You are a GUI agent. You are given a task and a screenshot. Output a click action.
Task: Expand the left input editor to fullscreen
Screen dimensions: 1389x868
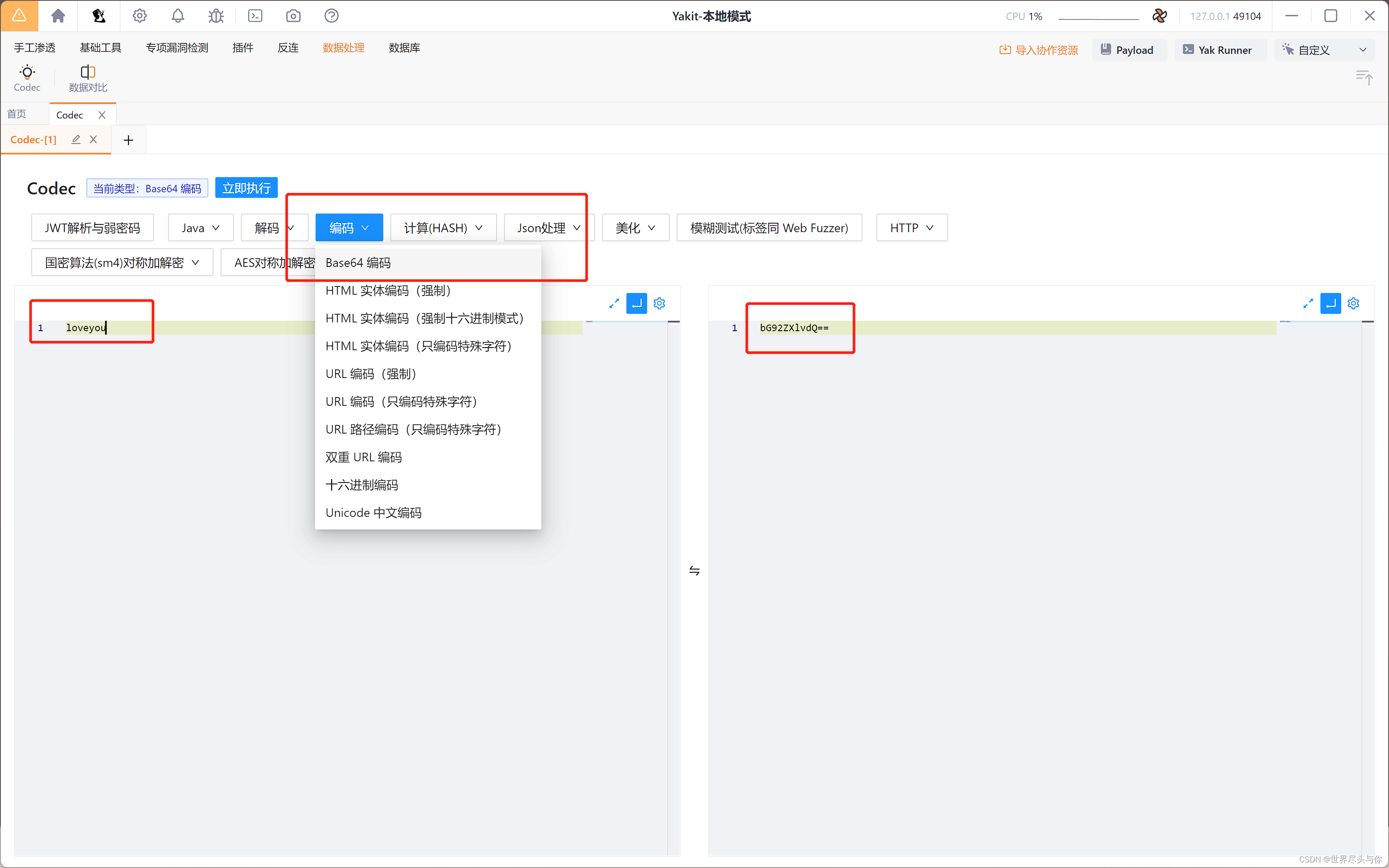click(614, 303)
